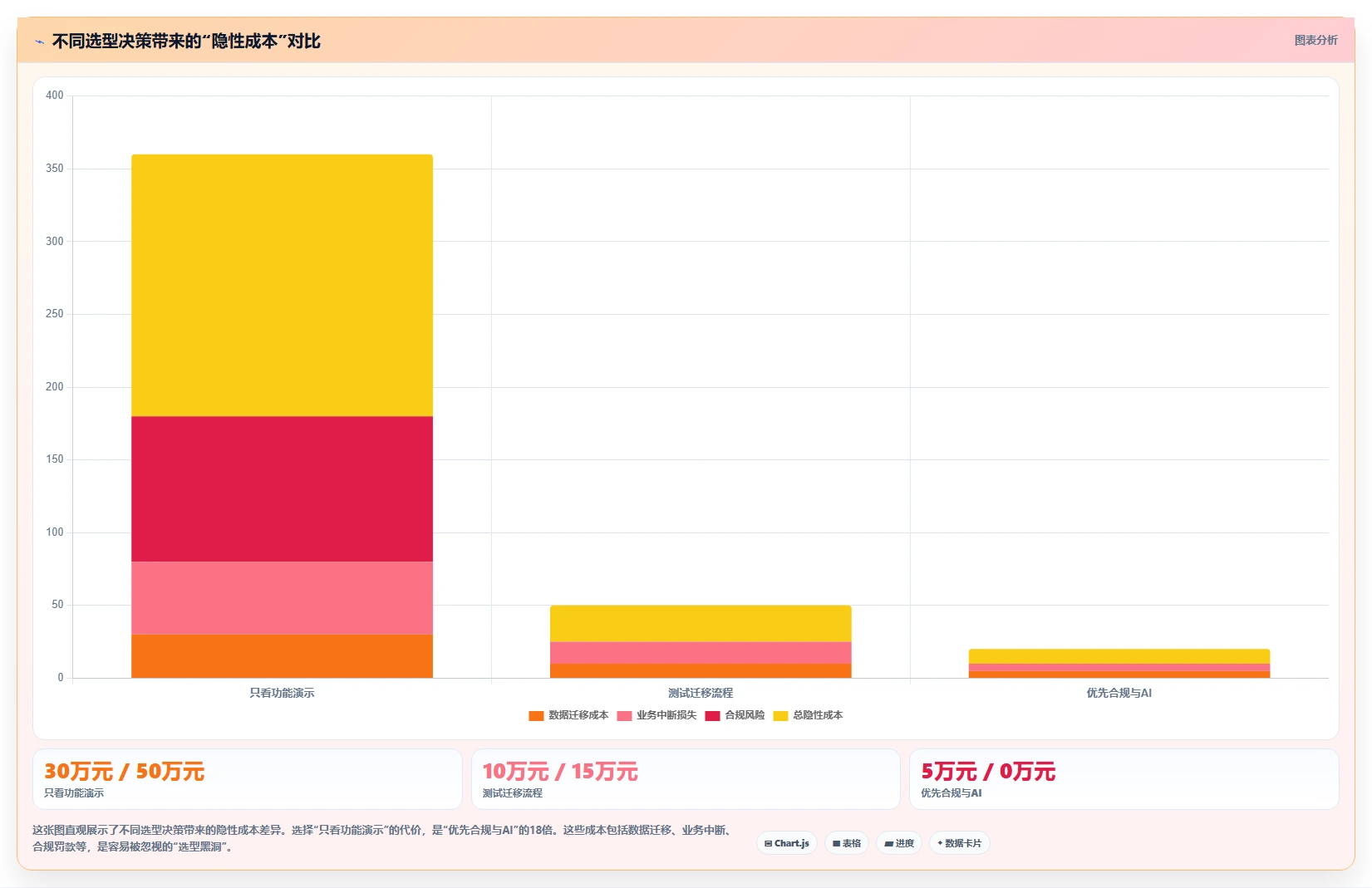Click the y-axis label 100

[55, 532]
